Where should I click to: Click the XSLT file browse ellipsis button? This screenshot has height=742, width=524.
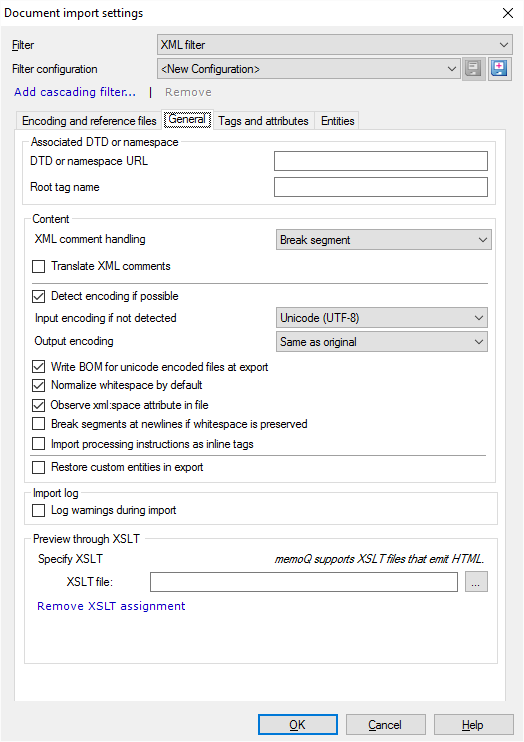coord(476,582)
